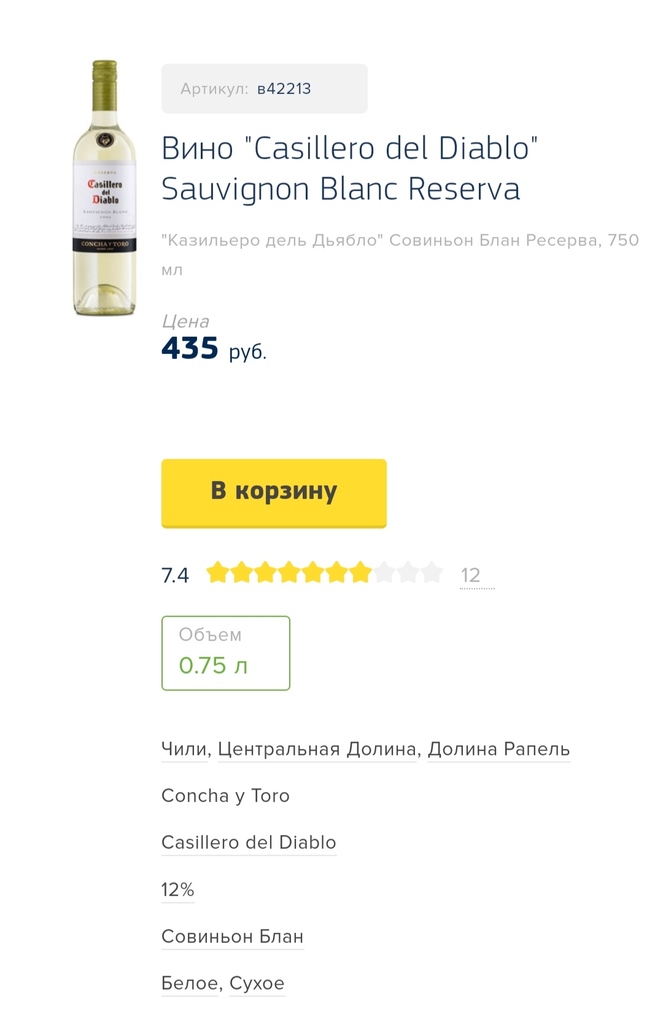The image size is (663, 1024).
Task: Select the 0.75 л volume option
Action: click(225, 653)
